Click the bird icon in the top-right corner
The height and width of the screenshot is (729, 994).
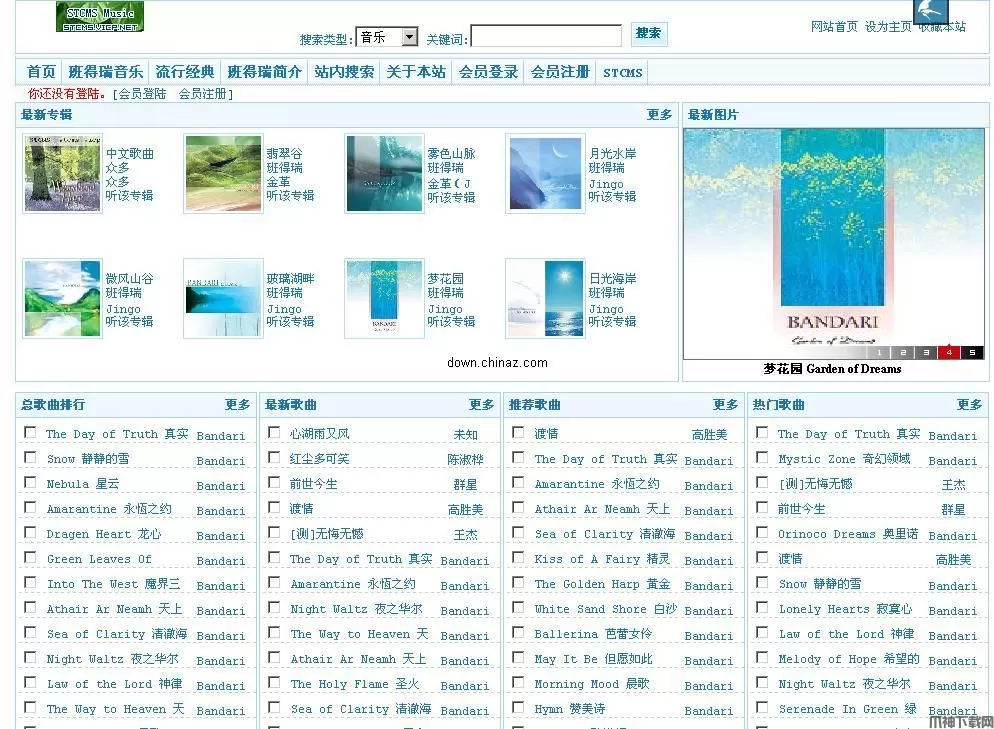pyautogui.click(x=929, y=14)
